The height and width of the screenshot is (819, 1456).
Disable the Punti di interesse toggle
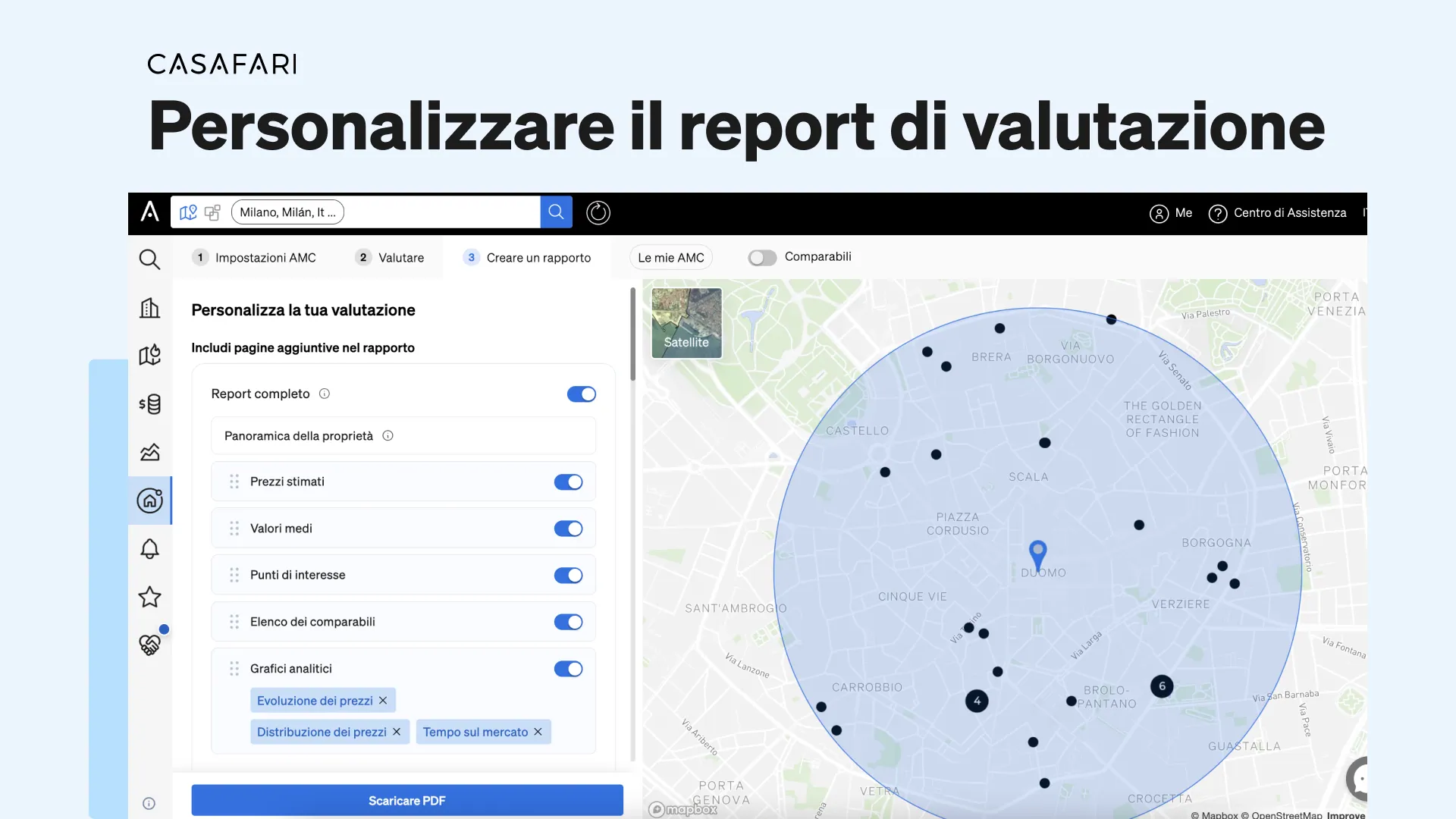[x=568, y=576]
